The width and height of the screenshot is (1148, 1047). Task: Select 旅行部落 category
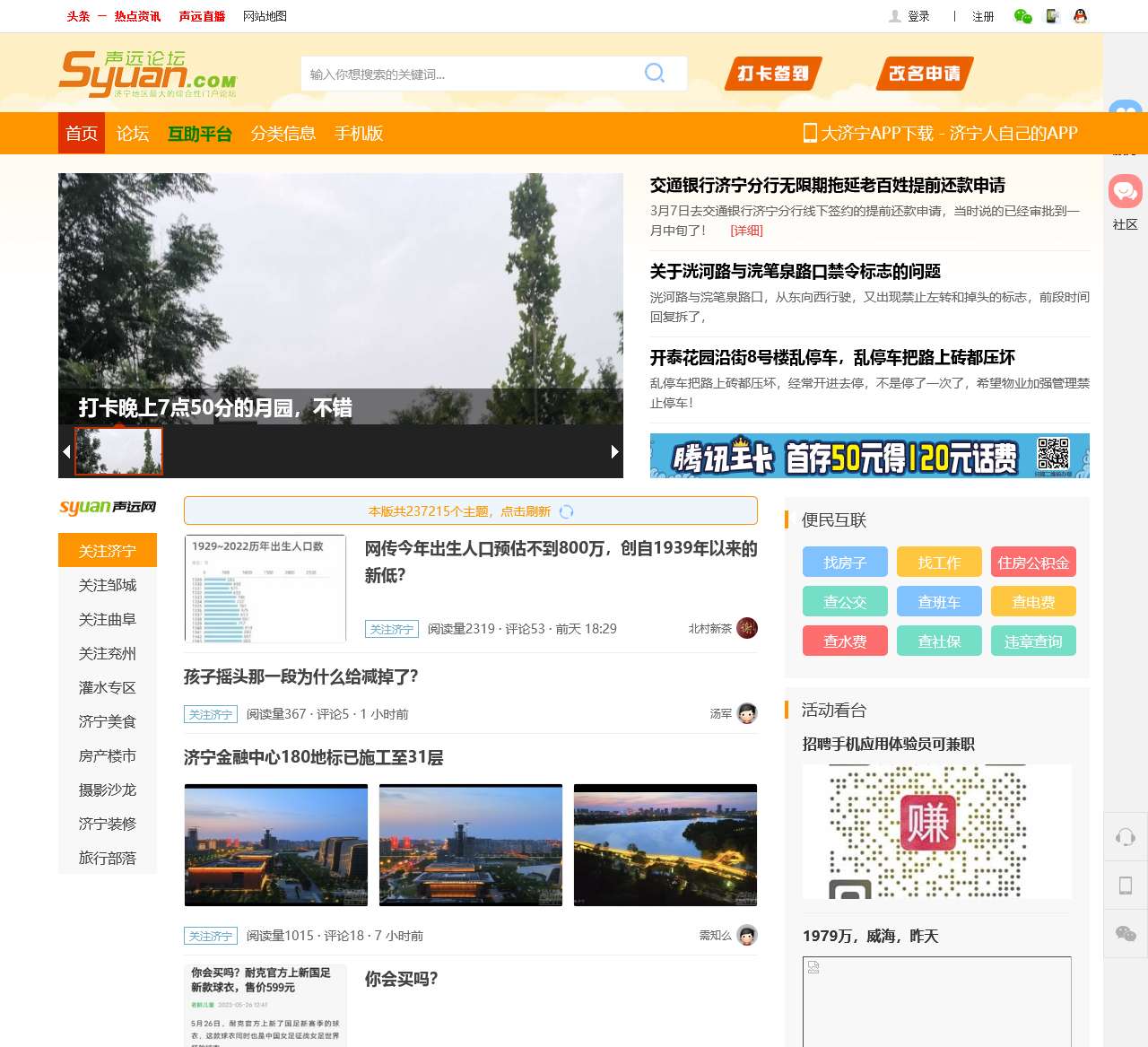pyautogui.click(x=108, y=858)
